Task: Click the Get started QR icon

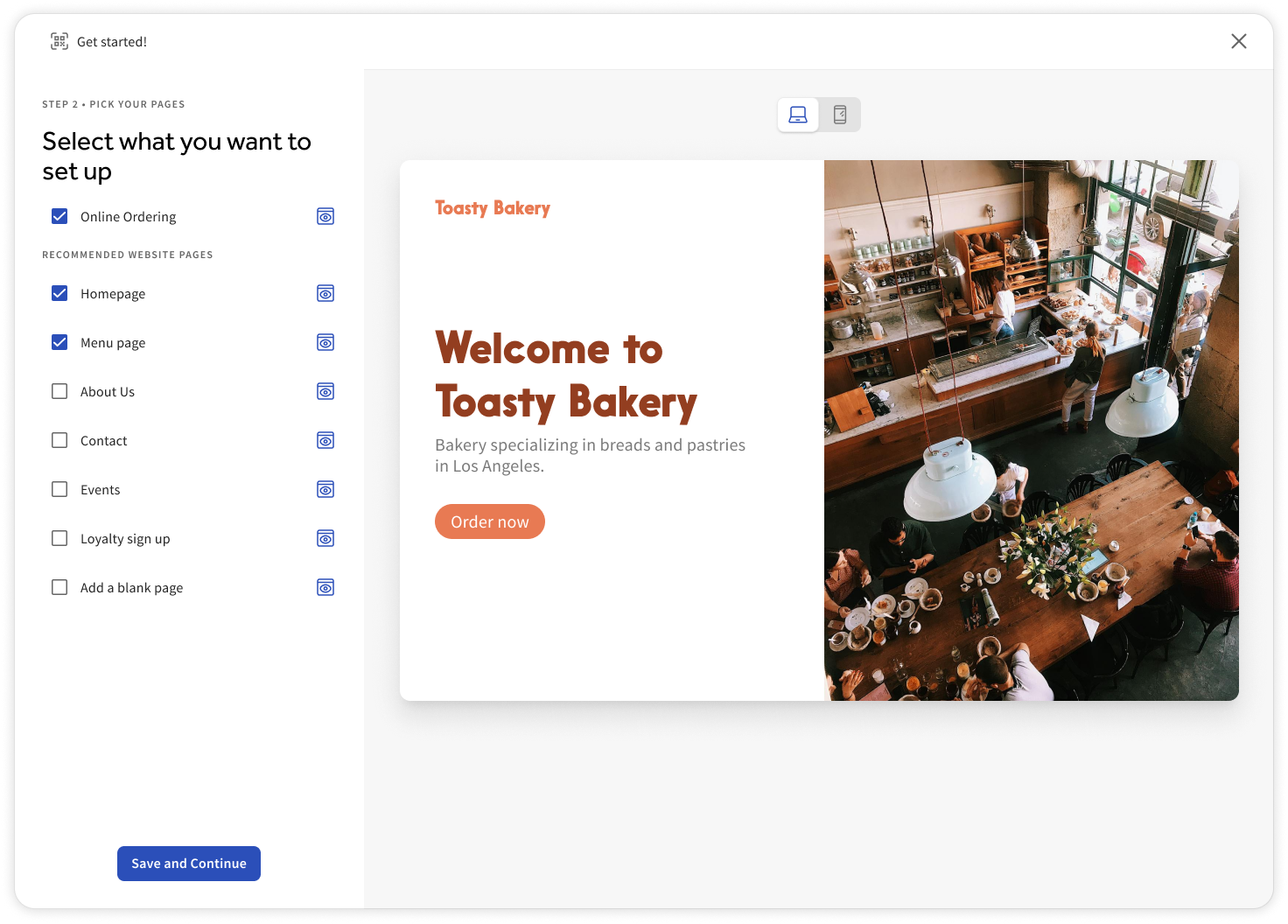Action: pos(59,41)
